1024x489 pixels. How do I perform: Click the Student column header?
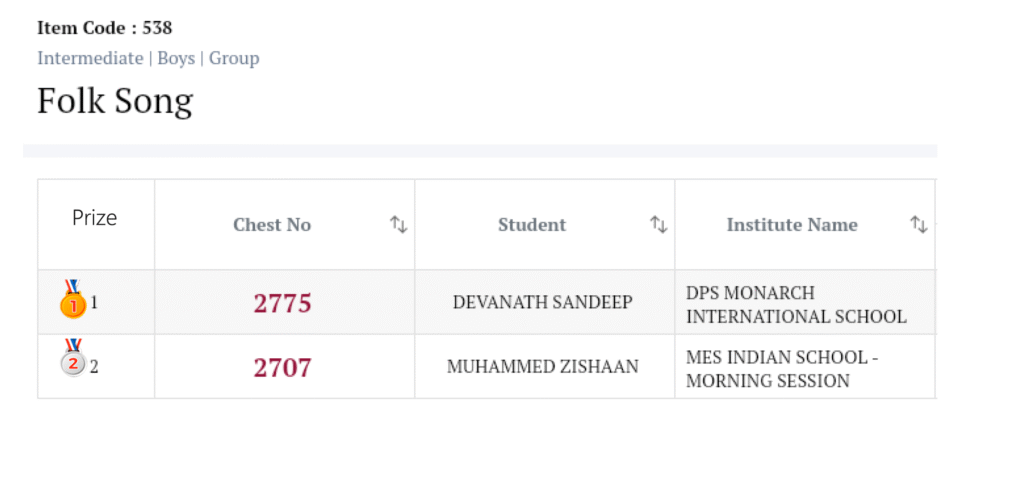532,225
